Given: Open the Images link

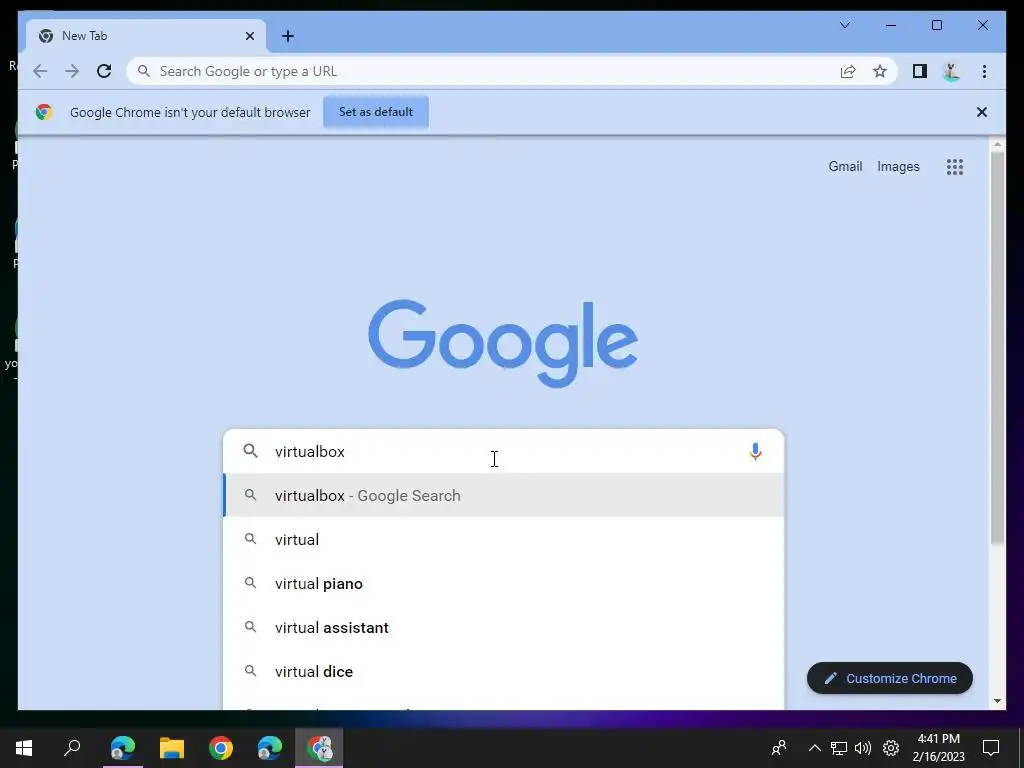Looking at the screenshot, I should (898, 167).
